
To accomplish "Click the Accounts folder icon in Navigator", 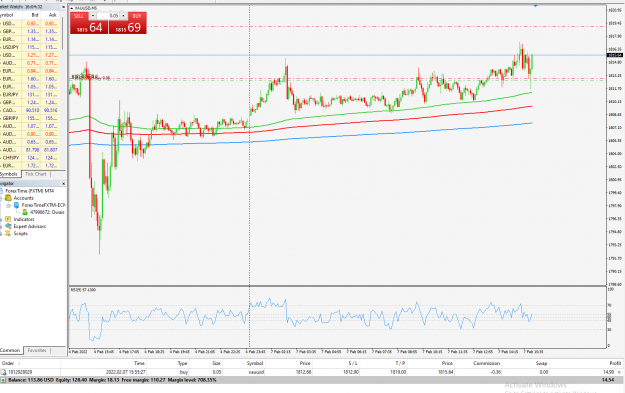I will (8, 198).
